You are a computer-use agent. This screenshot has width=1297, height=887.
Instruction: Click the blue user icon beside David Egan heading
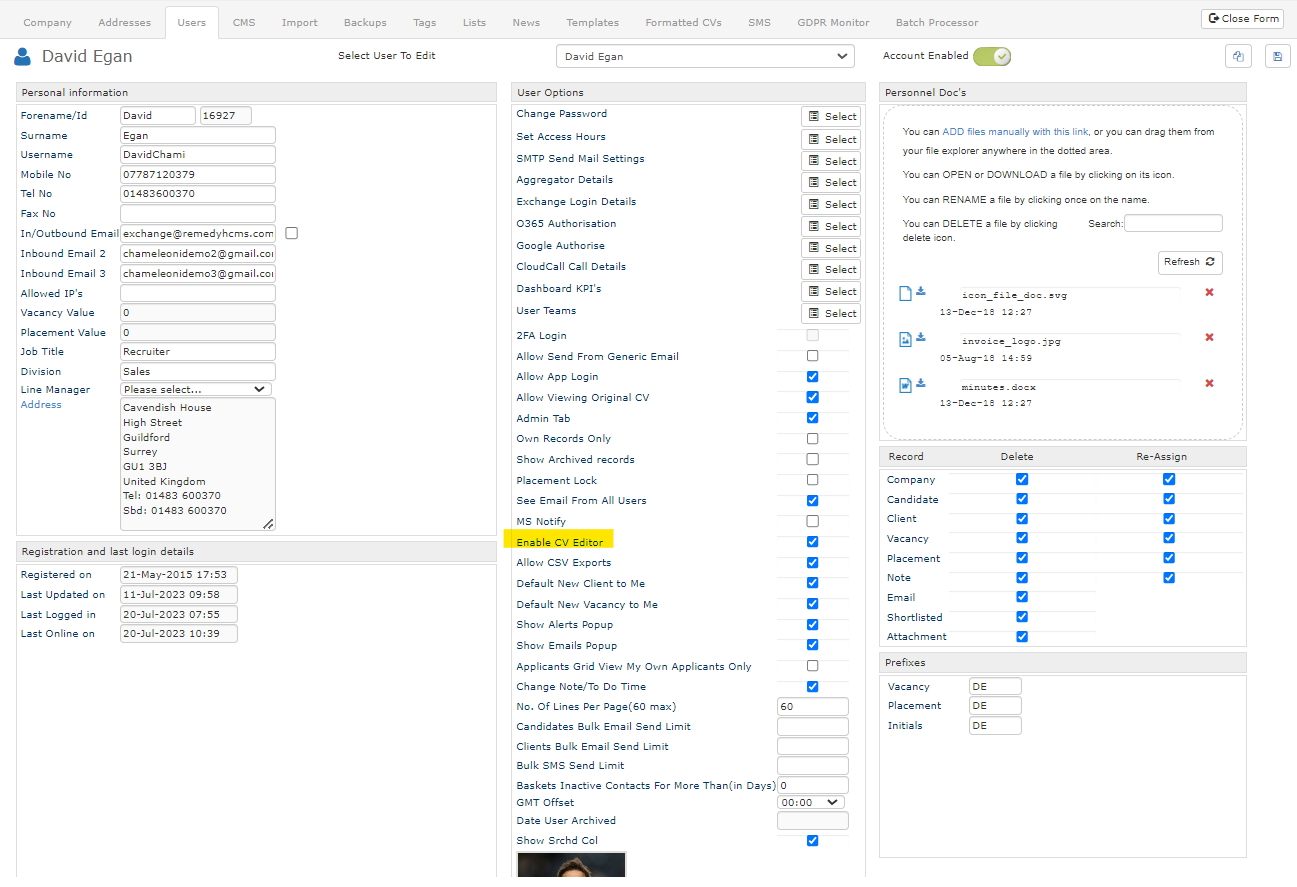coord(23,56)
